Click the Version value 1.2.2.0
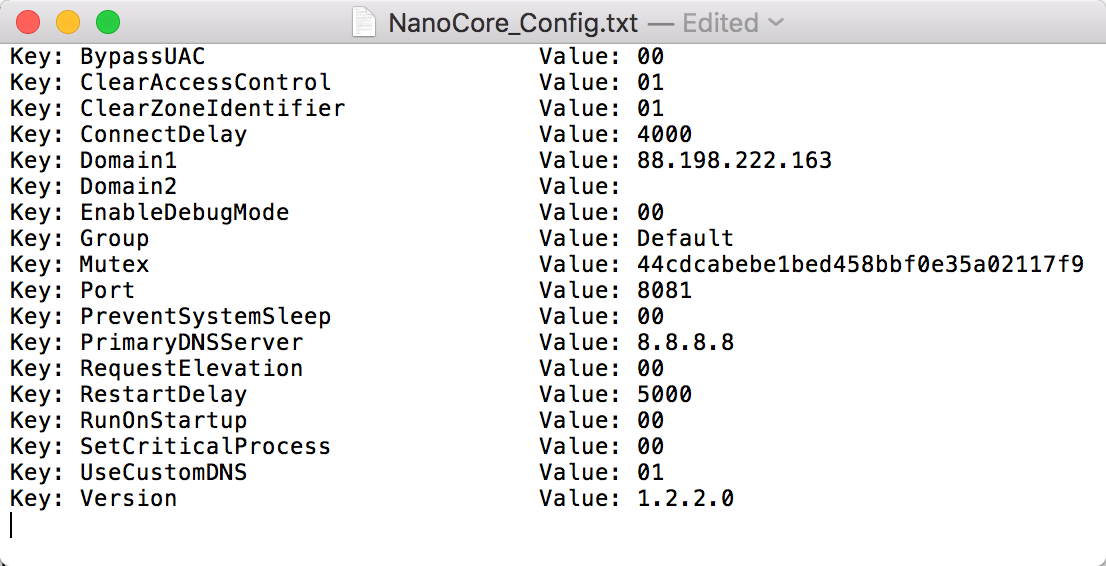1106x566 pixels. 685,499
